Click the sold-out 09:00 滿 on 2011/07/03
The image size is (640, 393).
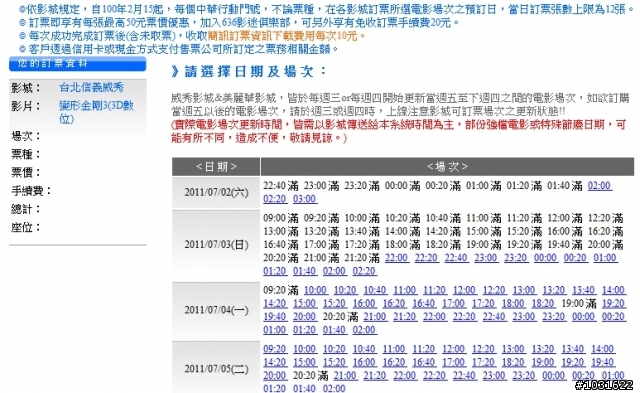(281, 218)
